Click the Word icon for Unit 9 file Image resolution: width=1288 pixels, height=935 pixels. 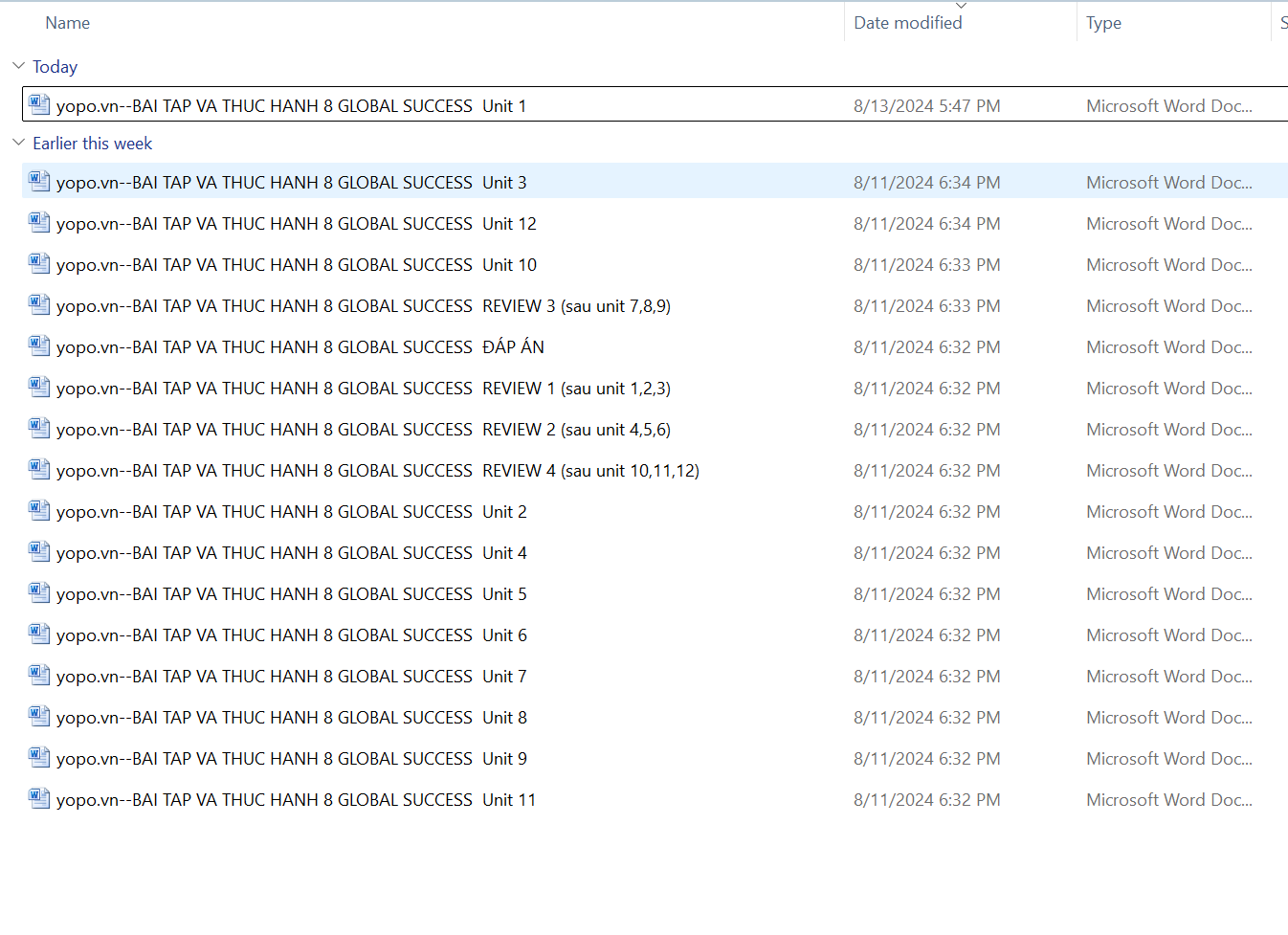39,757
